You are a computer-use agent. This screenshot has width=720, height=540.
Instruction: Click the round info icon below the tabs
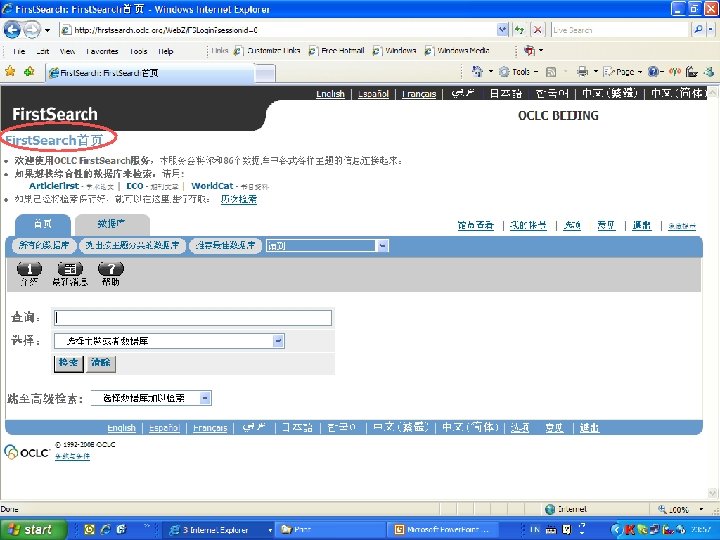coord(29,269)
